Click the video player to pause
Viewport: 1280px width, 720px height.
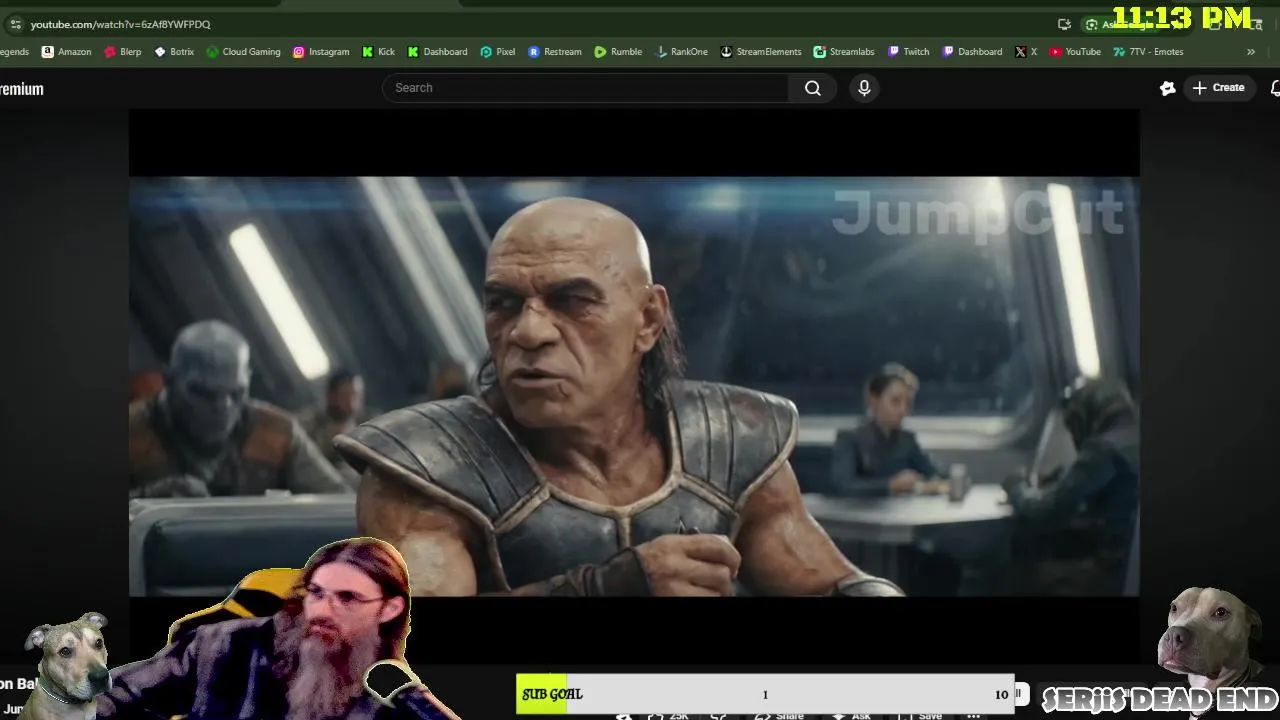[634, 386]
